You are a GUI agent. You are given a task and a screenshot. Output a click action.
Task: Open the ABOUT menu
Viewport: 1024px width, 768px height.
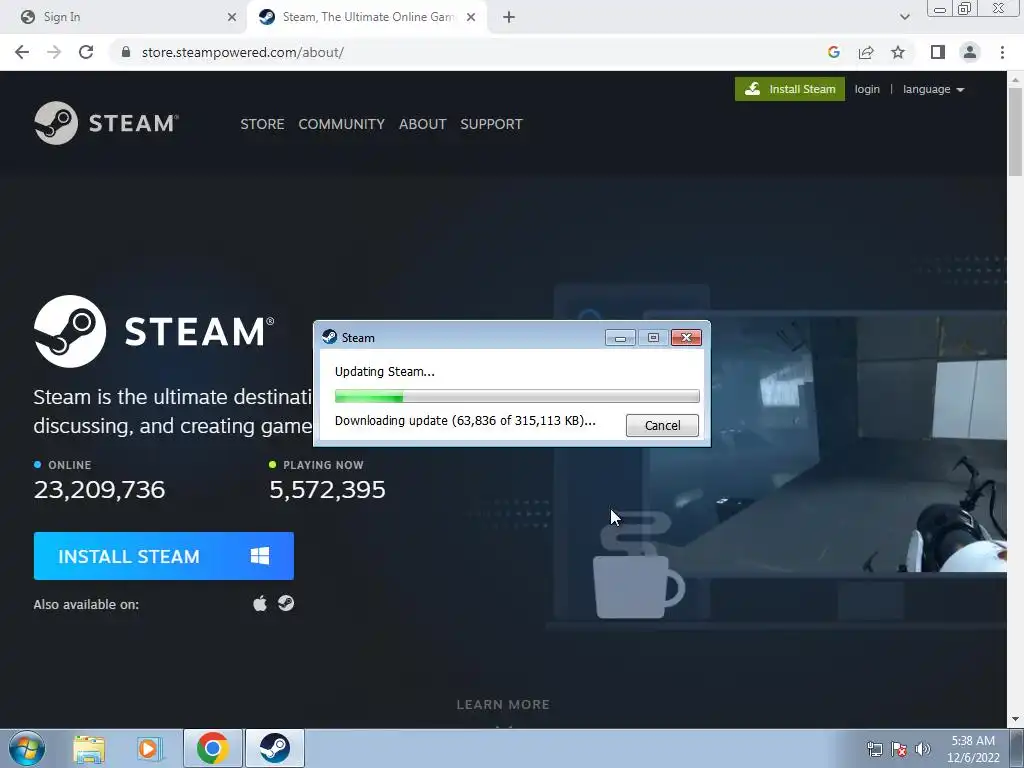[423, 124]
